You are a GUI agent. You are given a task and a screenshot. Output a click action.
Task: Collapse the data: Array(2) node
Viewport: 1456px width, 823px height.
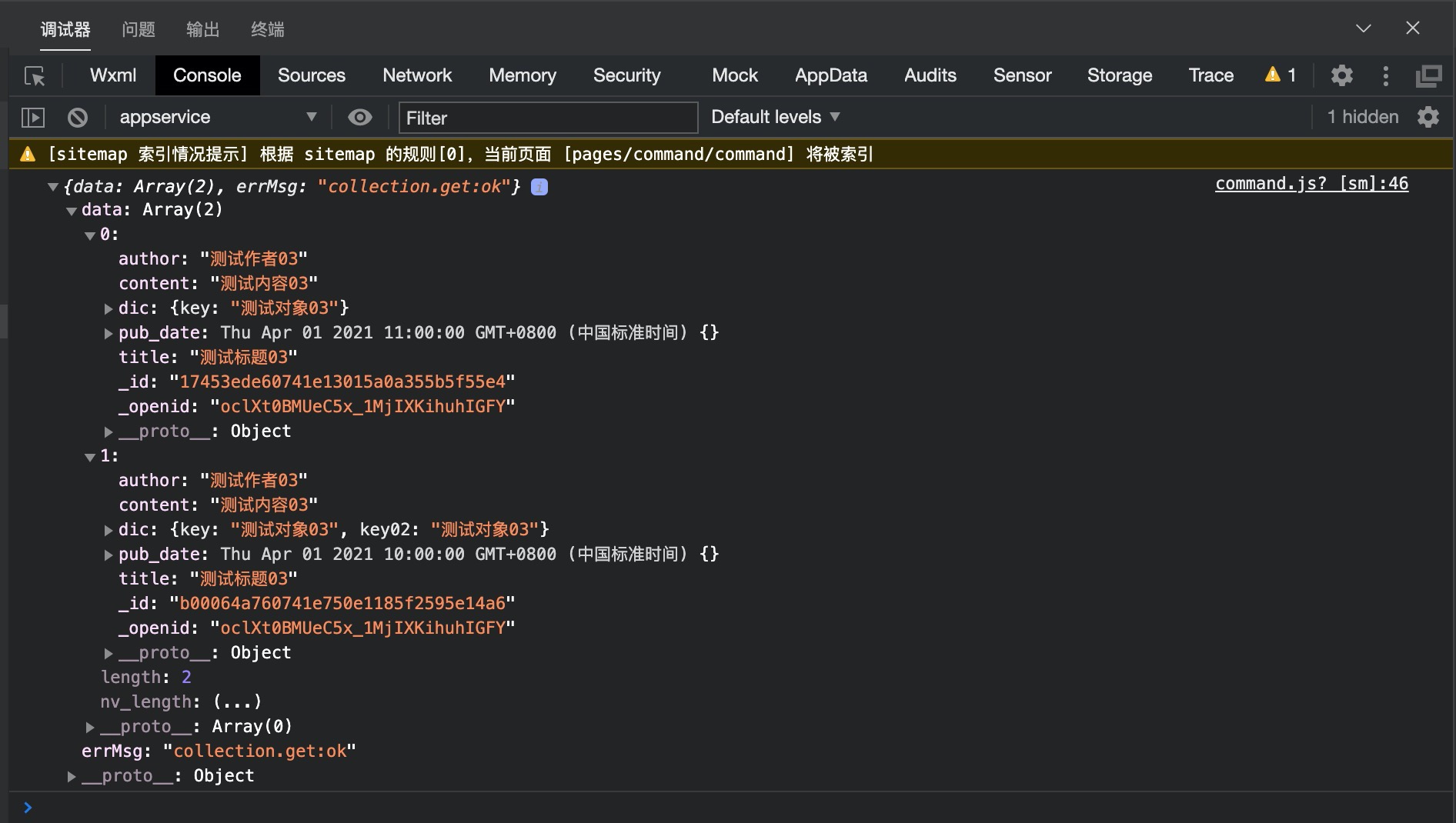coord(72,210)
